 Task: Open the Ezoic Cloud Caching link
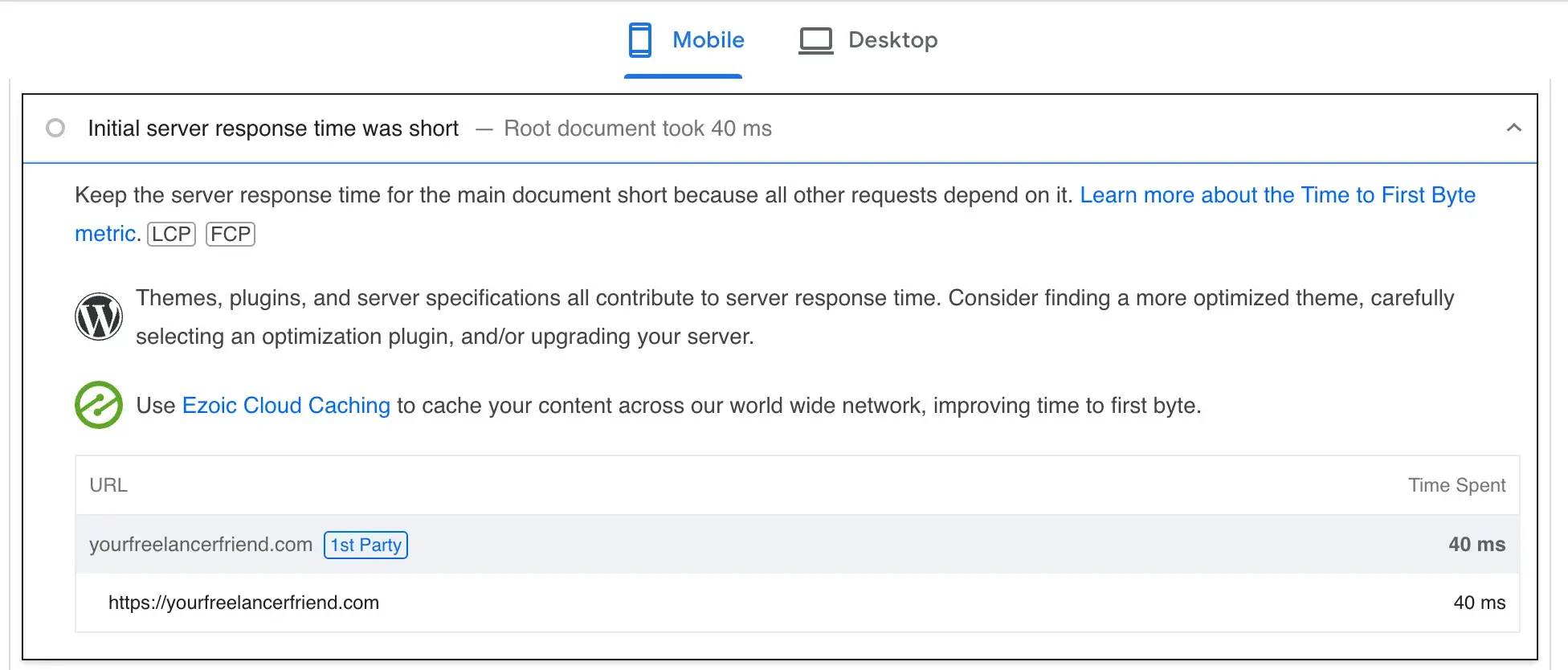(x=286, y=406)
